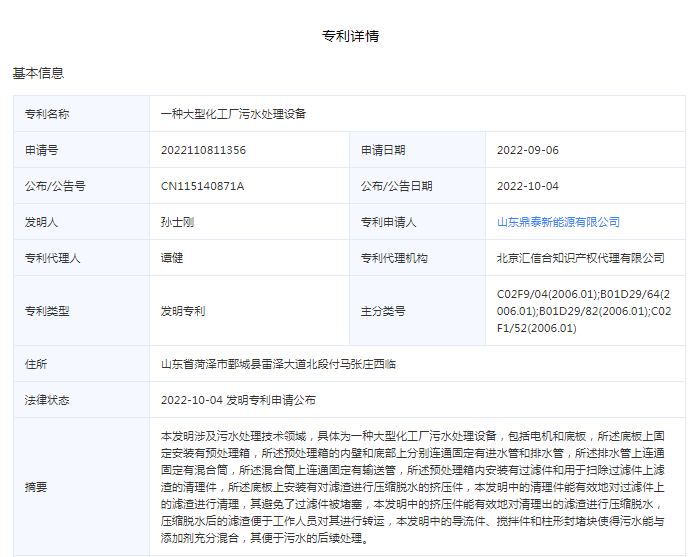The height and width of the screenshot is (557, 695).
Task: Open the 山东鼎泰新能源有限公司 applicant link
Action: pyautogui.click(x=558, y=222)
